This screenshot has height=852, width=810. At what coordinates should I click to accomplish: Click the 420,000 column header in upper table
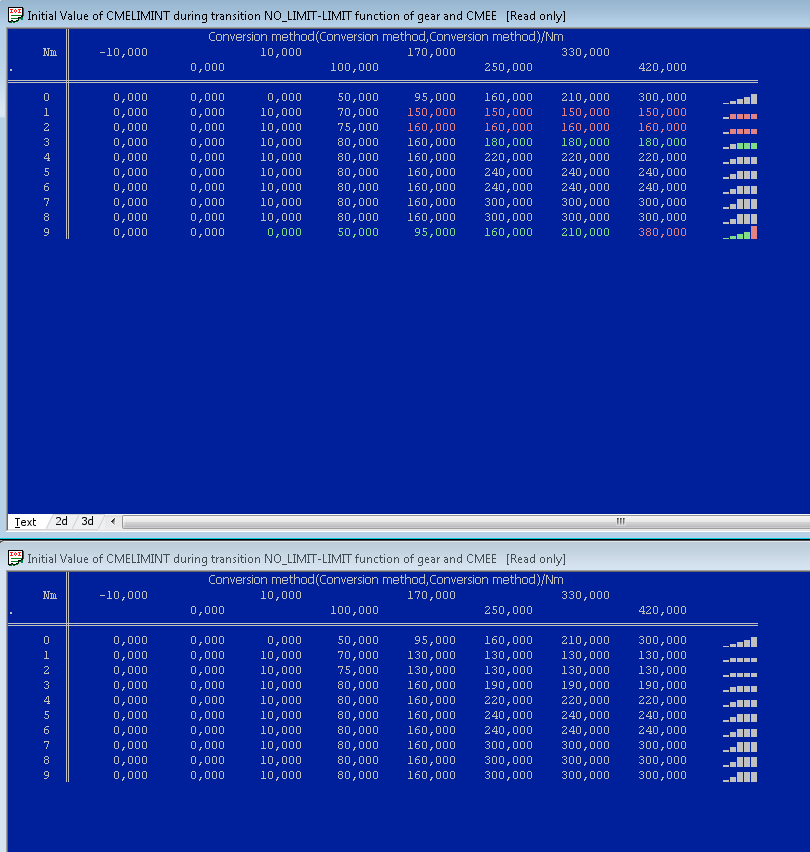(662, 67)
